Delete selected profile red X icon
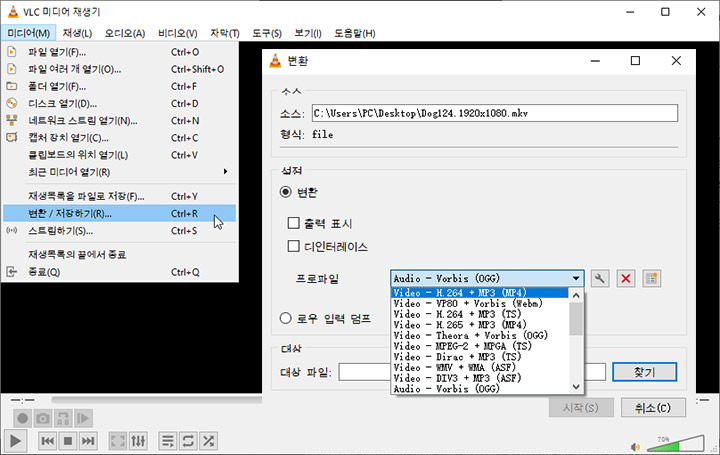720x455 pixels. [x=625, y=279]
